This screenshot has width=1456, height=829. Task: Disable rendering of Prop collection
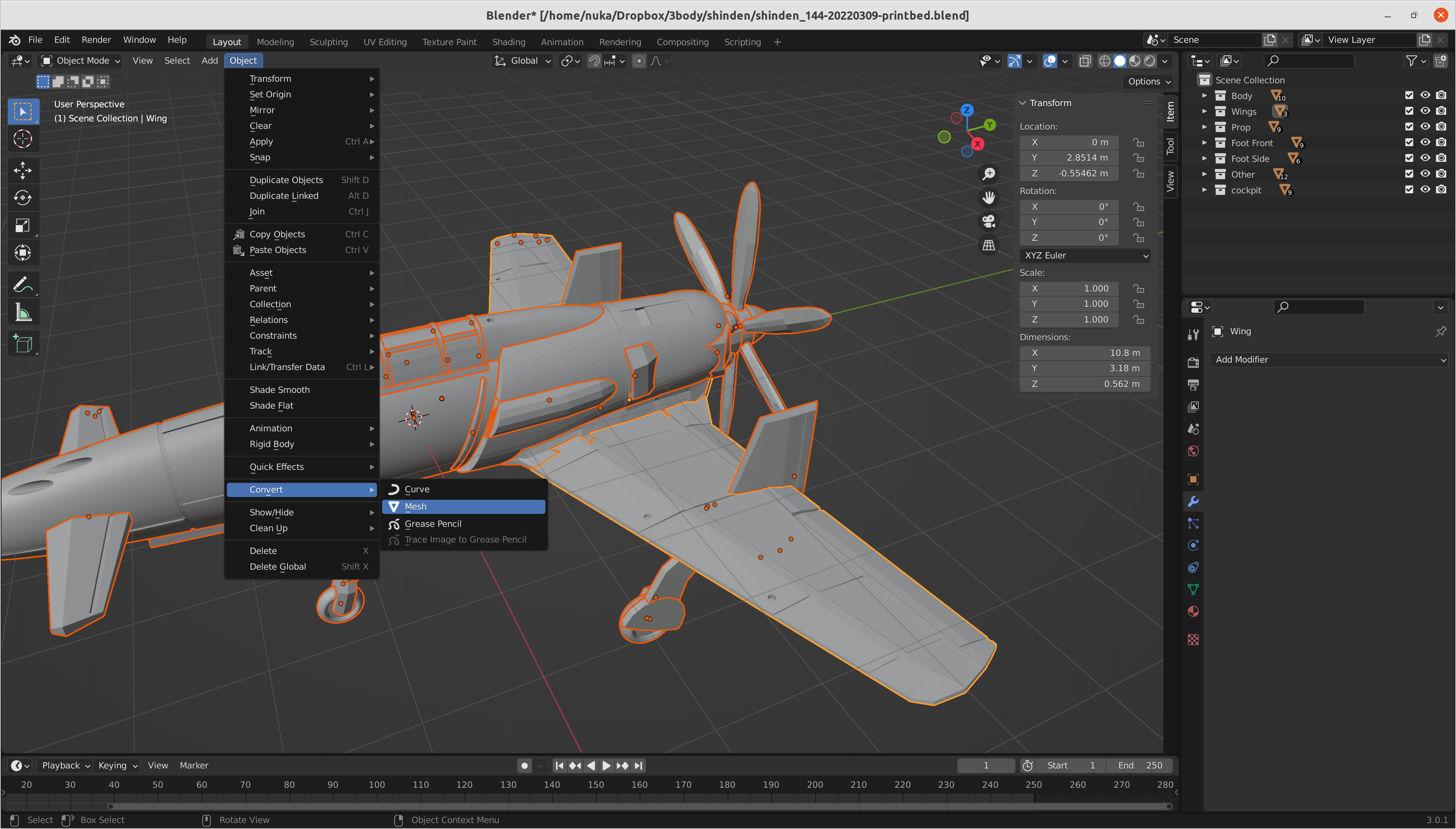(x=1441, y=127)
